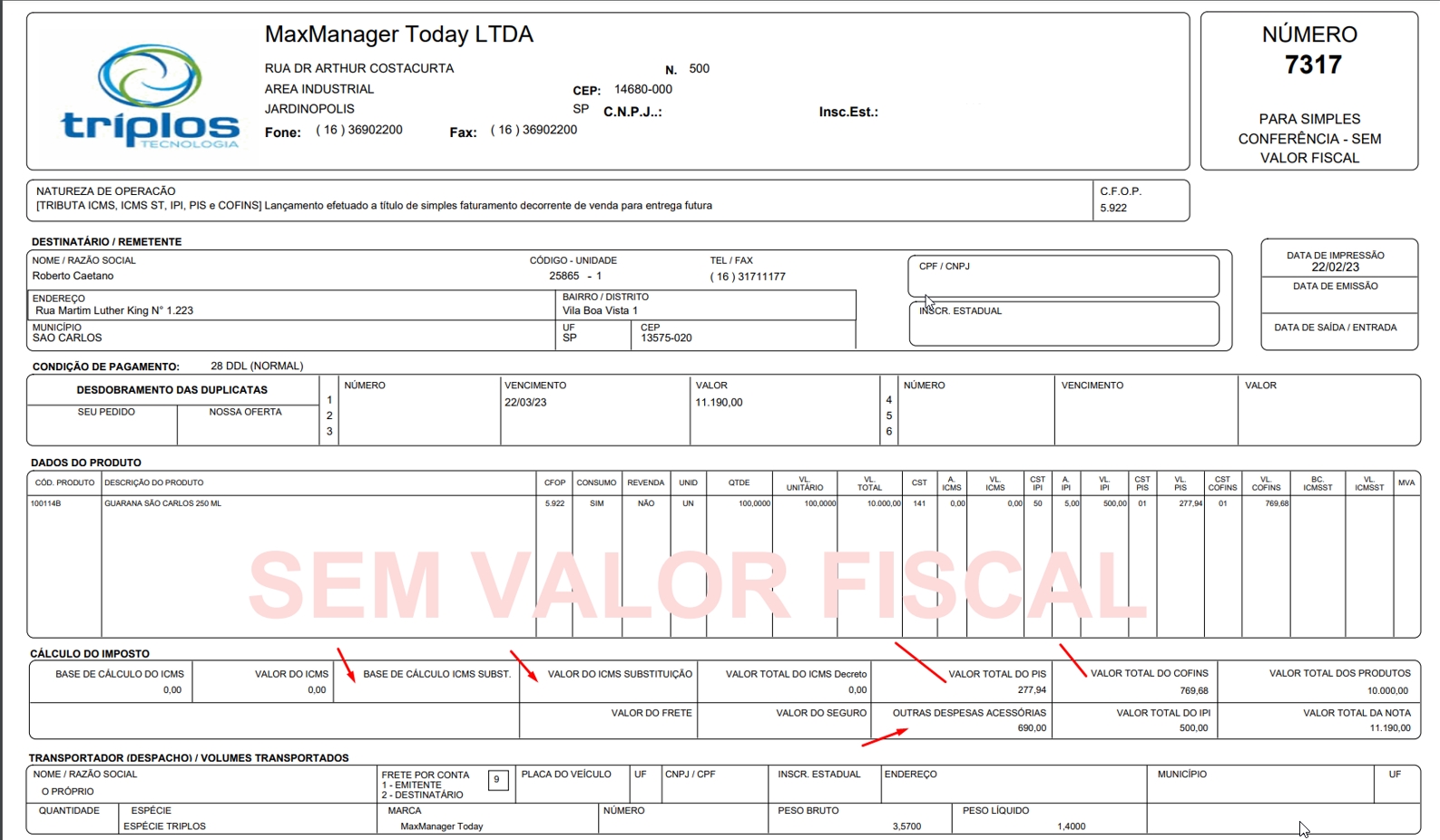Image resolution: width=1440 pixels, height=840 pixels.
Task: Click '277,94' in the product VL. PIS column
Action: point(1190,503)
